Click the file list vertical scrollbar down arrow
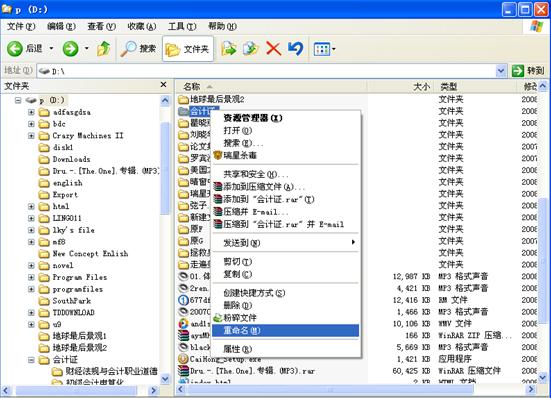The image size is (551, 398). tap(543, 377)
